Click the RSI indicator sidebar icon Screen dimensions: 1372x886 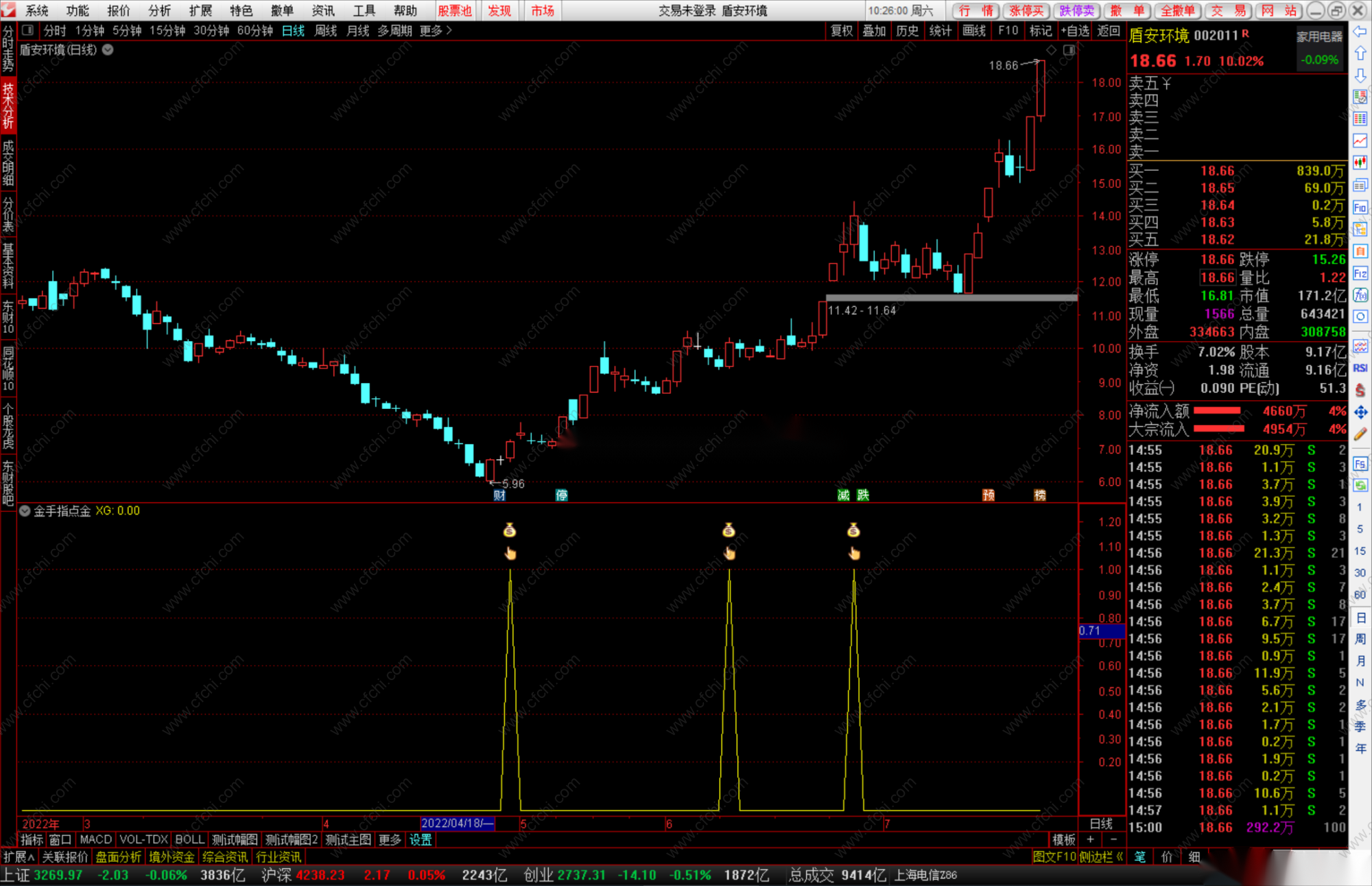pyautogui.click(x=1360, y=369)
